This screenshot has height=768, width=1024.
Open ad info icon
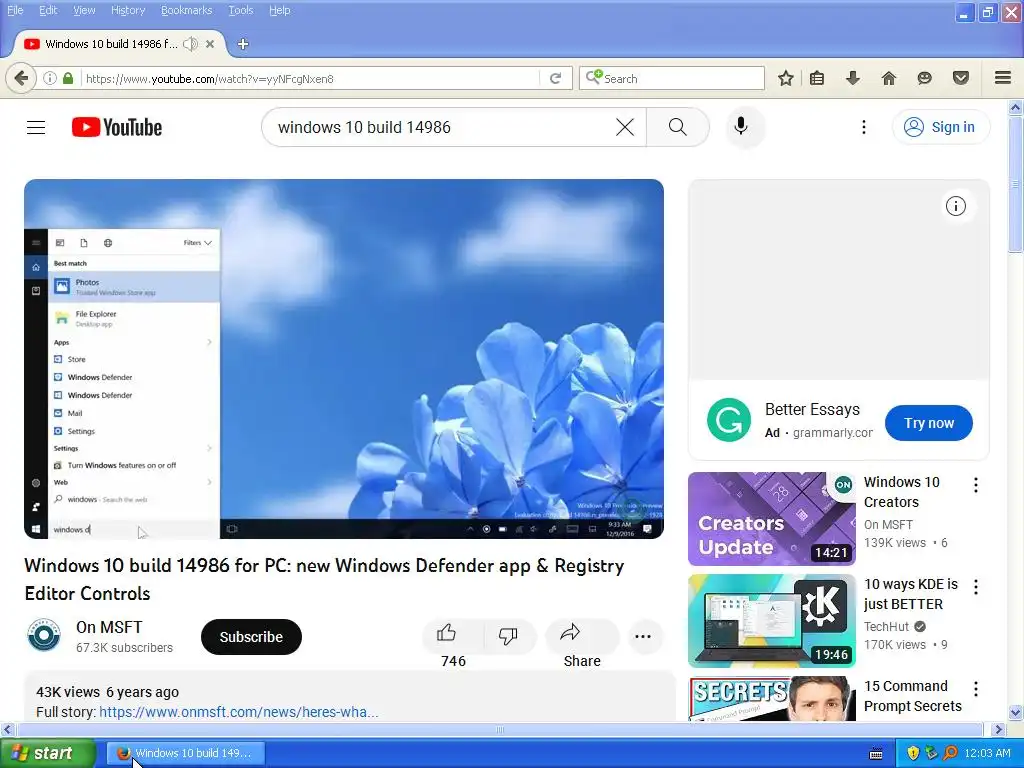click(x=955, y=206)
